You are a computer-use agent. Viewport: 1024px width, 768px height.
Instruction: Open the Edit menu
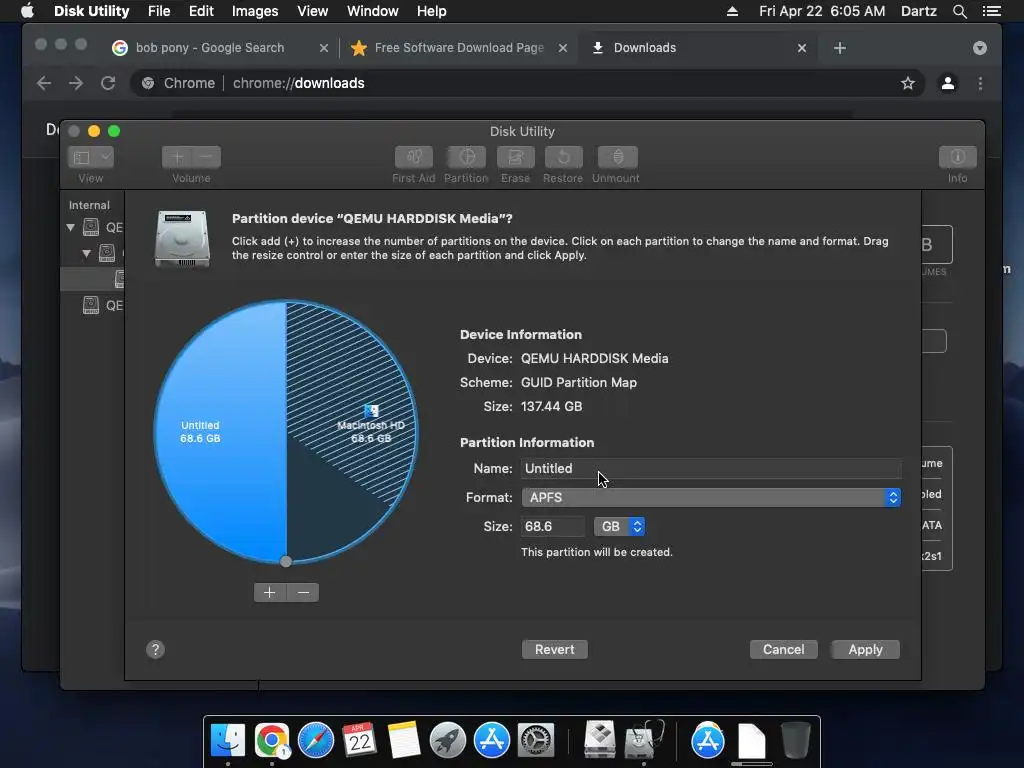201,11
